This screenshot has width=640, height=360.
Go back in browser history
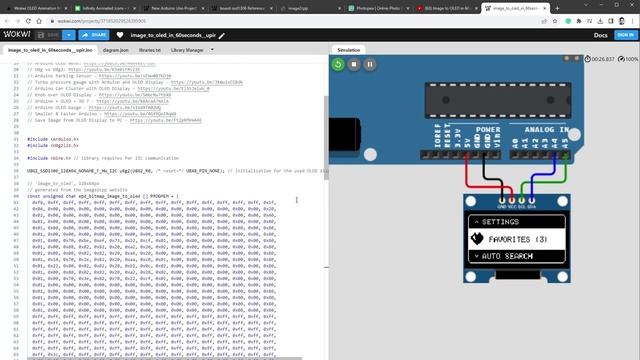pos(7,21)
